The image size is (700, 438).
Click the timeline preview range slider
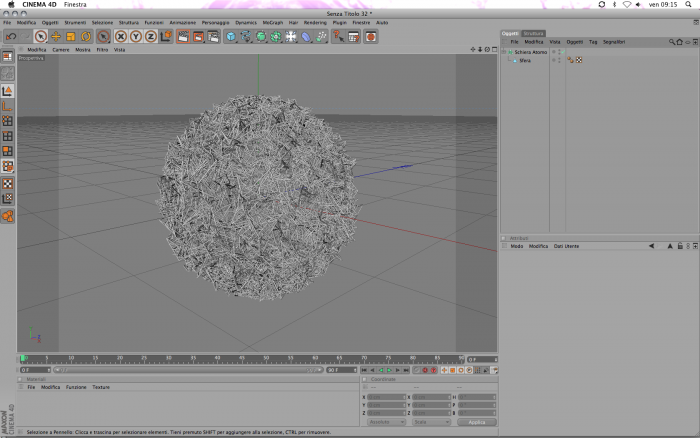[x=188, y=370]
